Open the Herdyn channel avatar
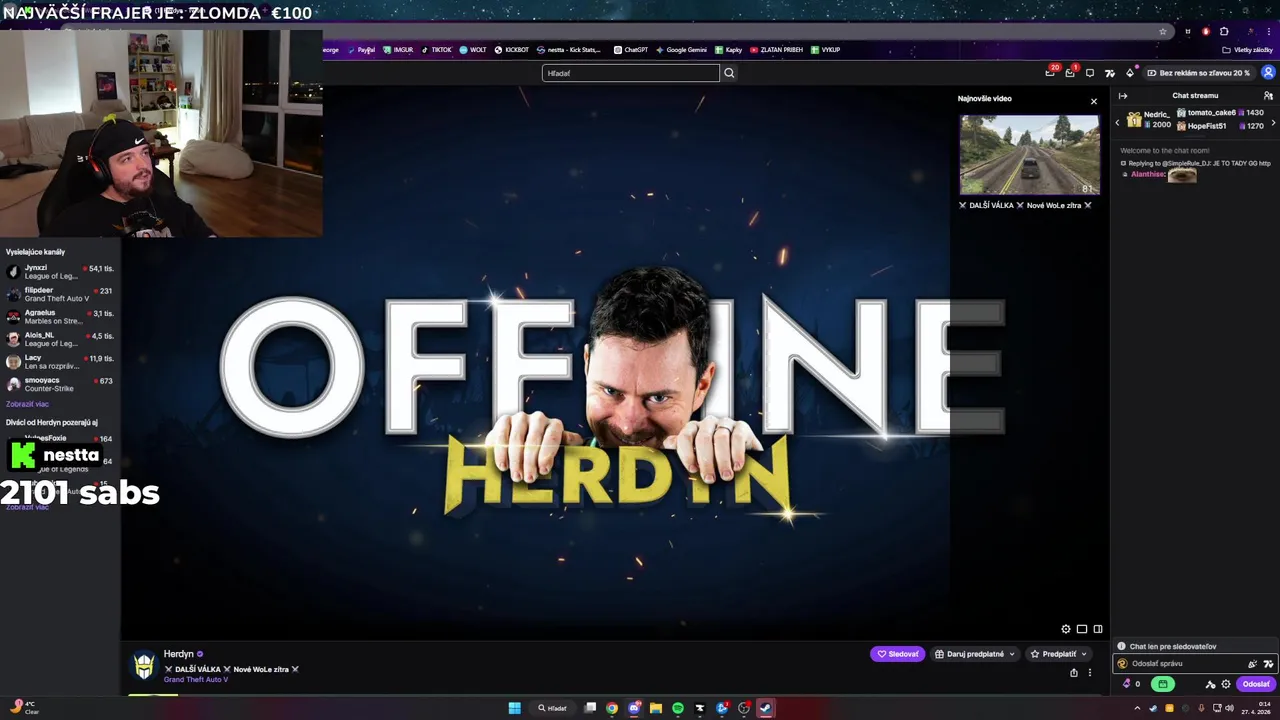Viewport: 1280px width, 720px height. click(145, 665)
